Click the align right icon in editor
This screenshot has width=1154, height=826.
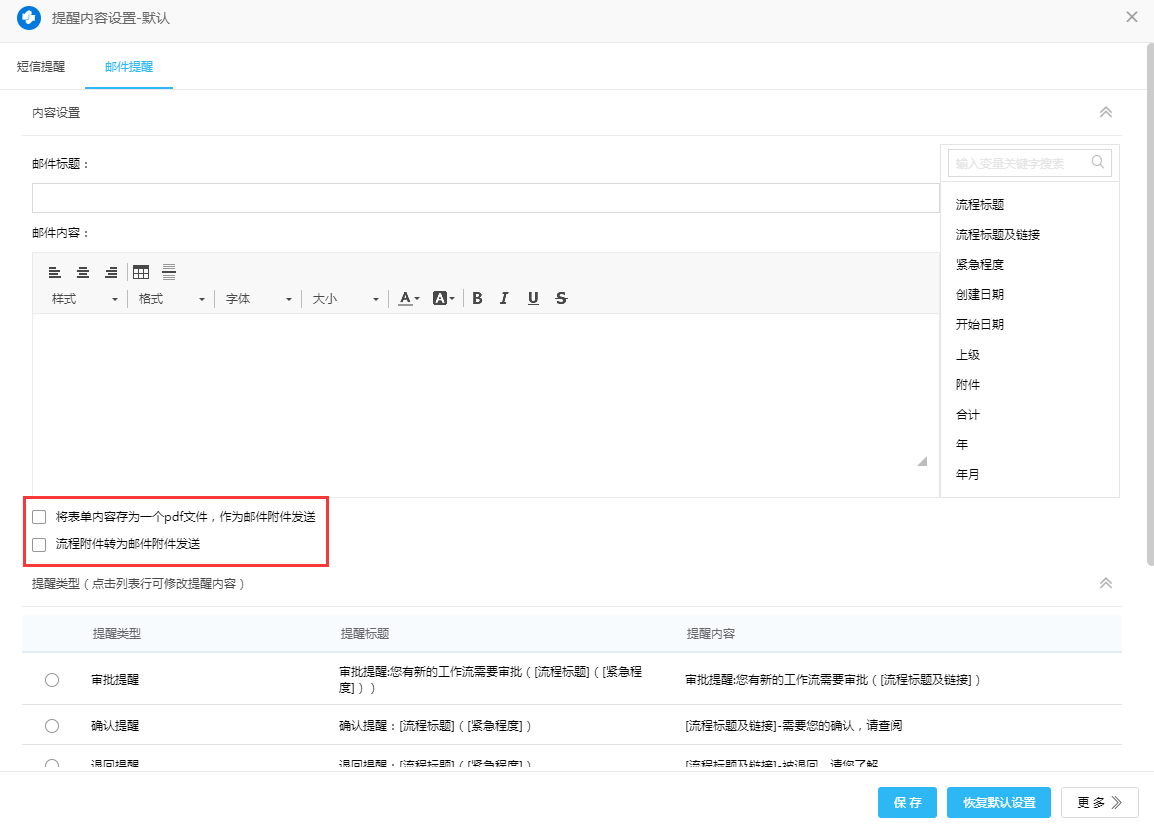click(111, 272)
